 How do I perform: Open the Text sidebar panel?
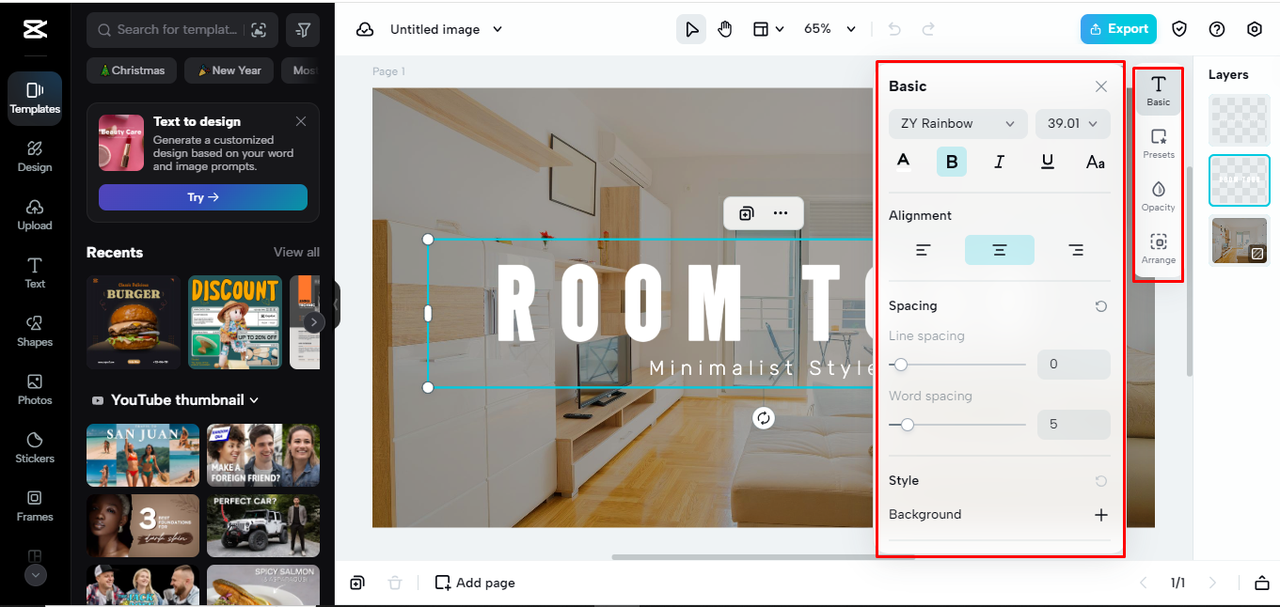[x=35, y=272]
